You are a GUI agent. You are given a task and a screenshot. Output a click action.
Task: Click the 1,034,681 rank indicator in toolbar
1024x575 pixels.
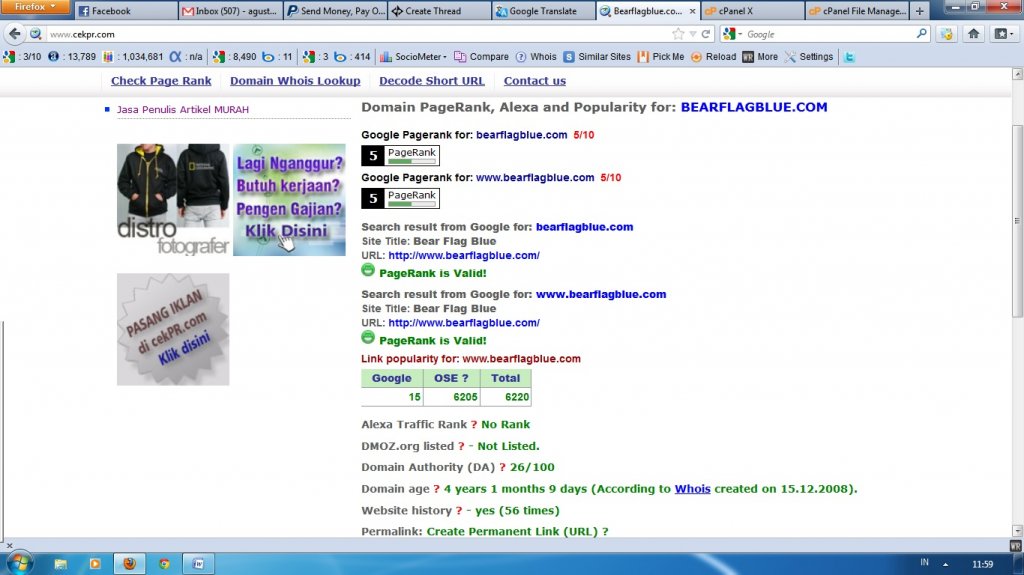click(x=133, y=57)
